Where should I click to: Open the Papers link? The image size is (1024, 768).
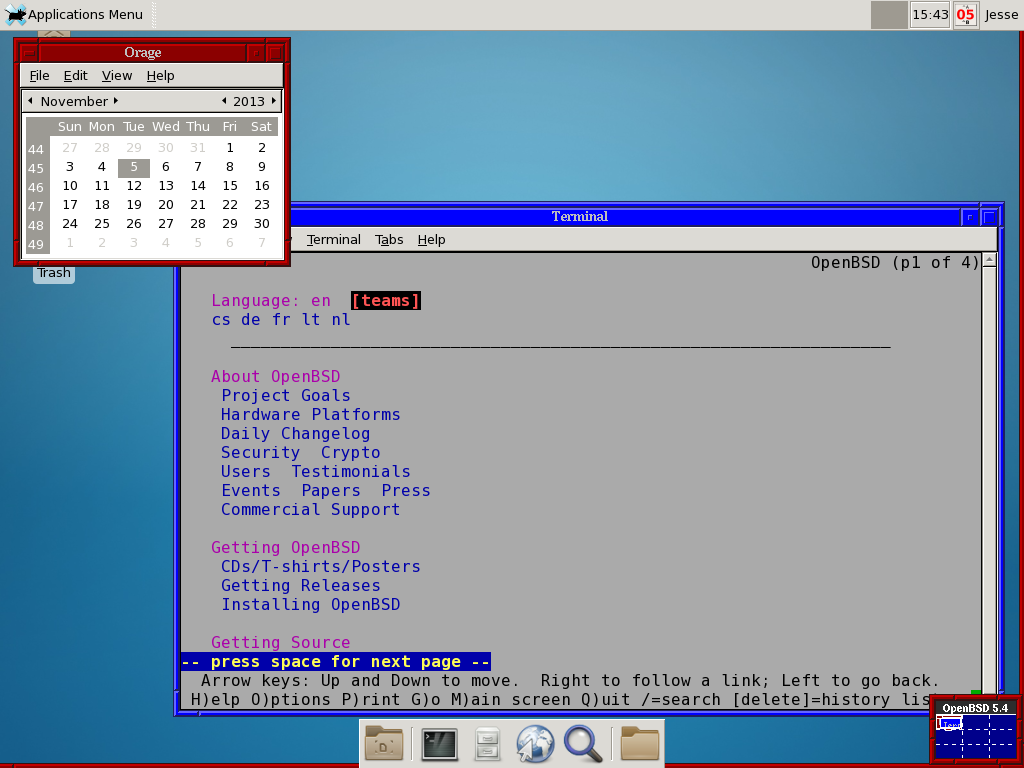pos(331,490)
